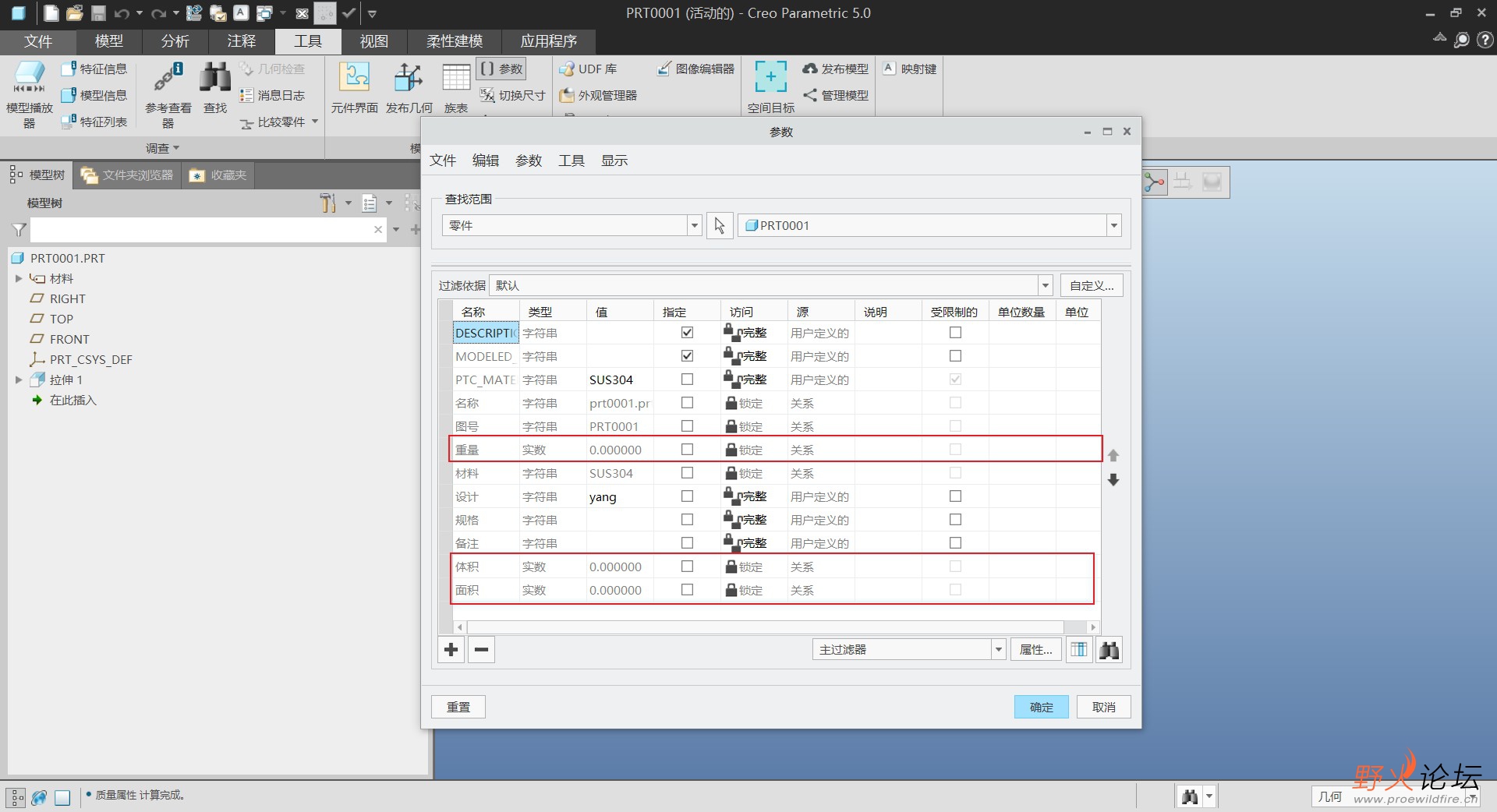Open UDF 库 library
This screenshot has width=1497, height=812.
(x=589, y=69)
